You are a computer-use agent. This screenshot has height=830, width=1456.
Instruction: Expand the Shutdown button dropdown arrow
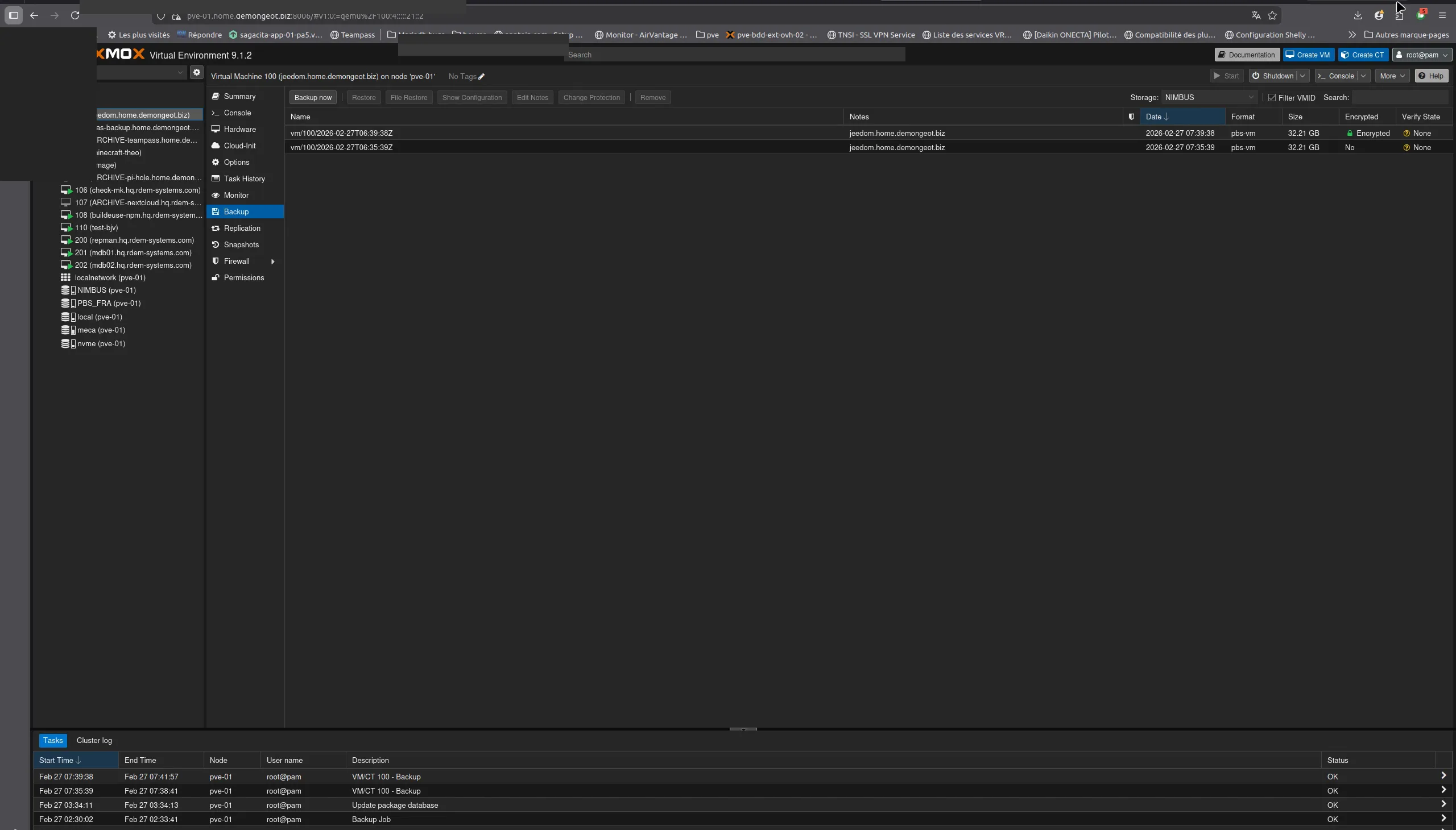pyautogui.click(x=1302, y=76)
